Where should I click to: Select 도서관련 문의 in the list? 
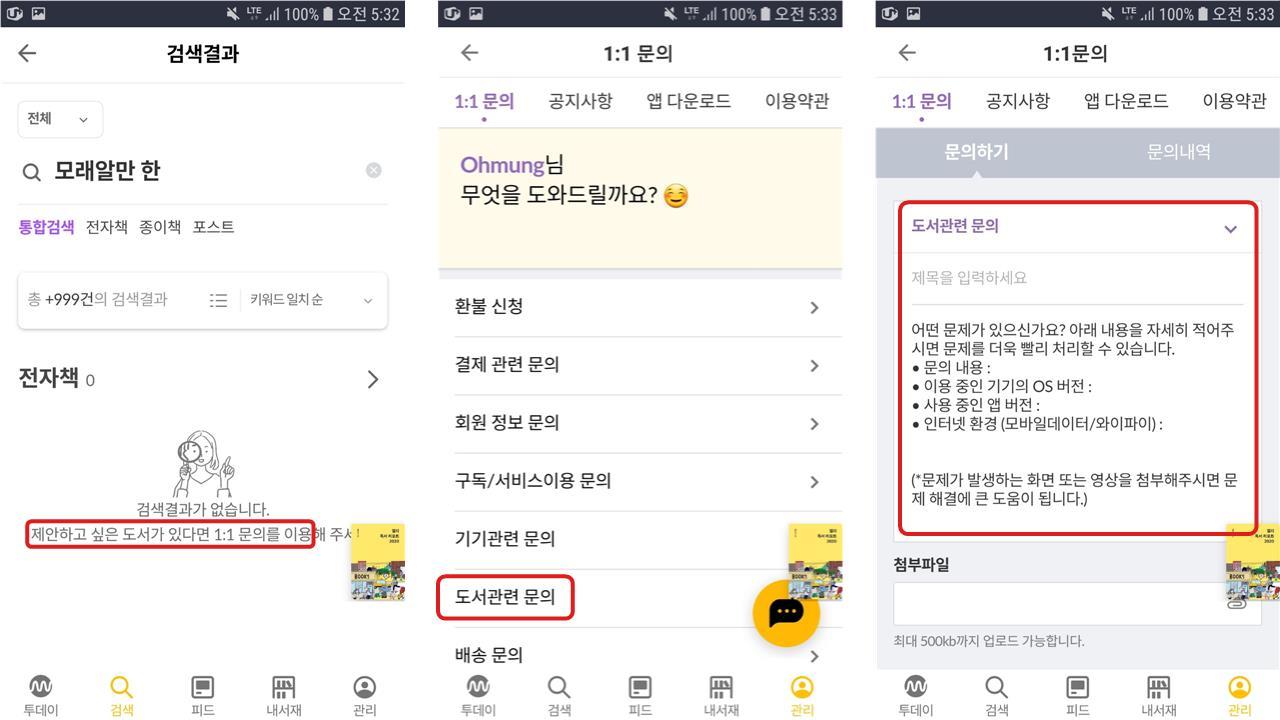click(506, 597)
